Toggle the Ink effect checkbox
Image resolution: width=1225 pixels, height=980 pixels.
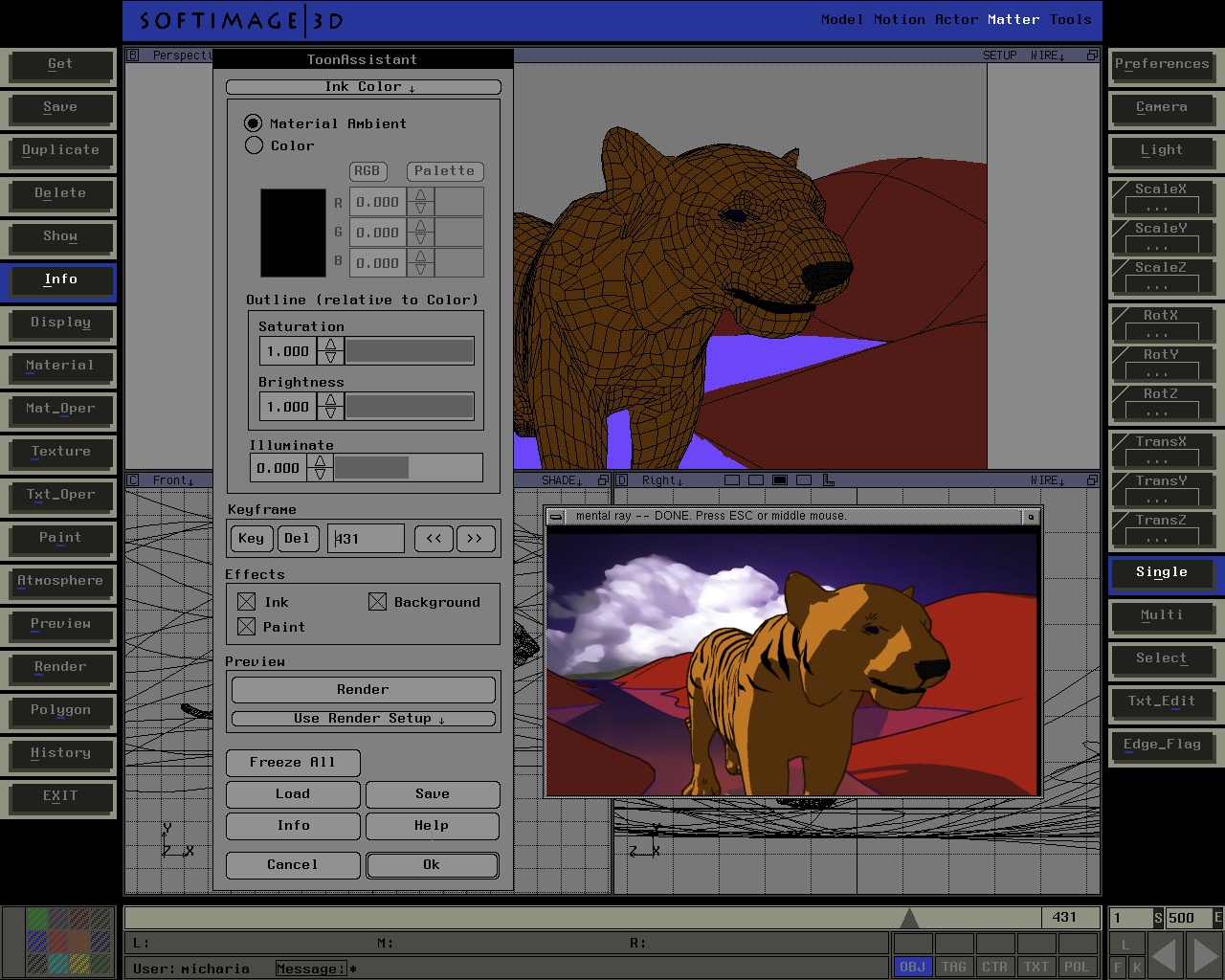tap(247, 602)
